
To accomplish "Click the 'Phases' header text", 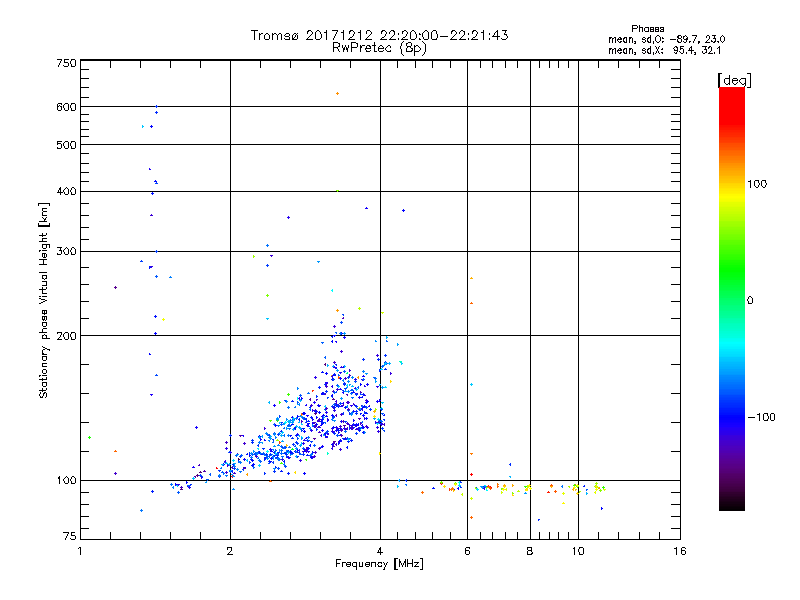I will pos(647,29).
